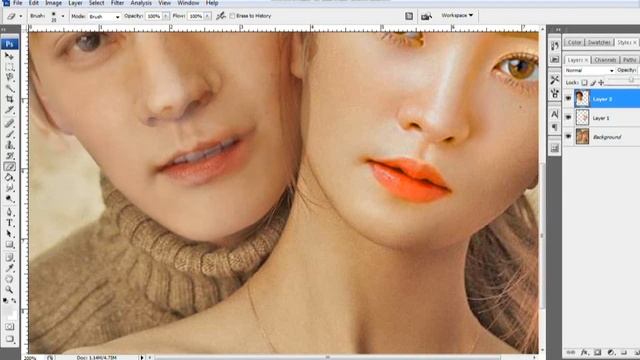Viewport: 640px width, 360px height.
Task: Hide Layer 1 with its eye icon
Action: click(568, 117)
